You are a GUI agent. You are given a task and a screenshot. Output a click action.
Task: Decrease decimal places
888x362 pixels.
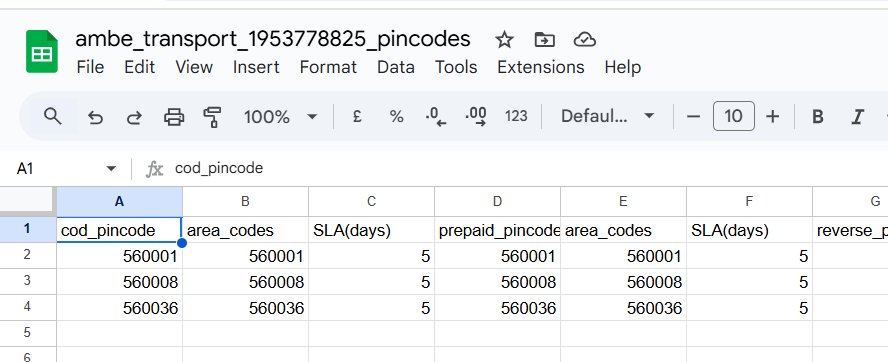pyautogui.click(x=436, y=117)
